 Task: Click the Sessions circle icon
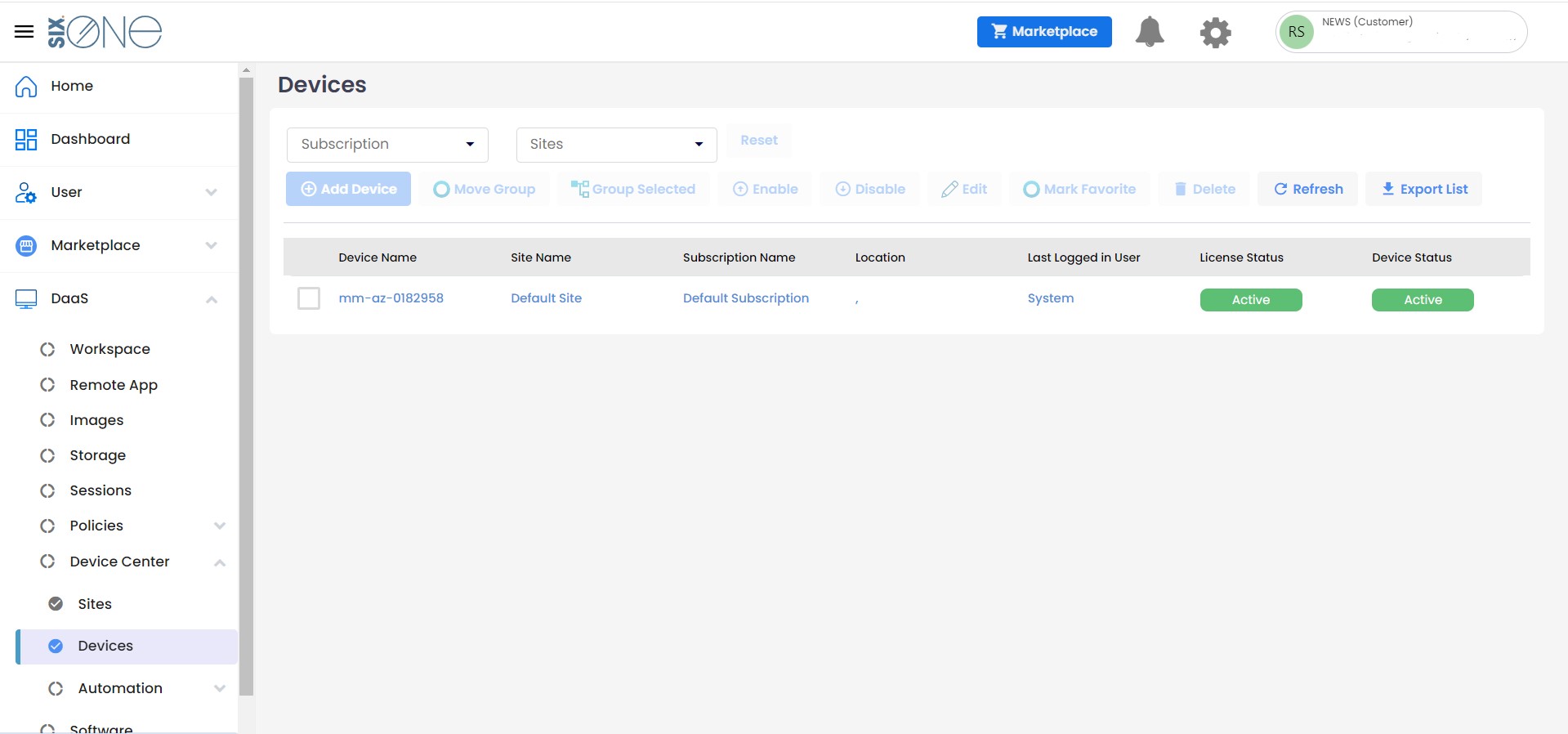tap(47, 490)
